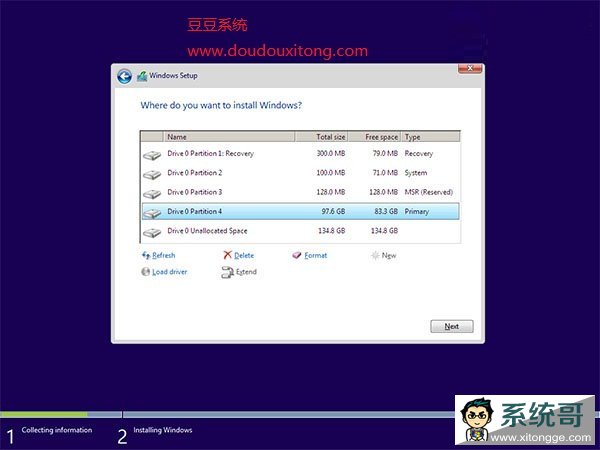Viewport: 600px width, 450px height.
Task: Click the 71.0 MB free space cell
Action: pyautogui.click(x=385, y=173)
